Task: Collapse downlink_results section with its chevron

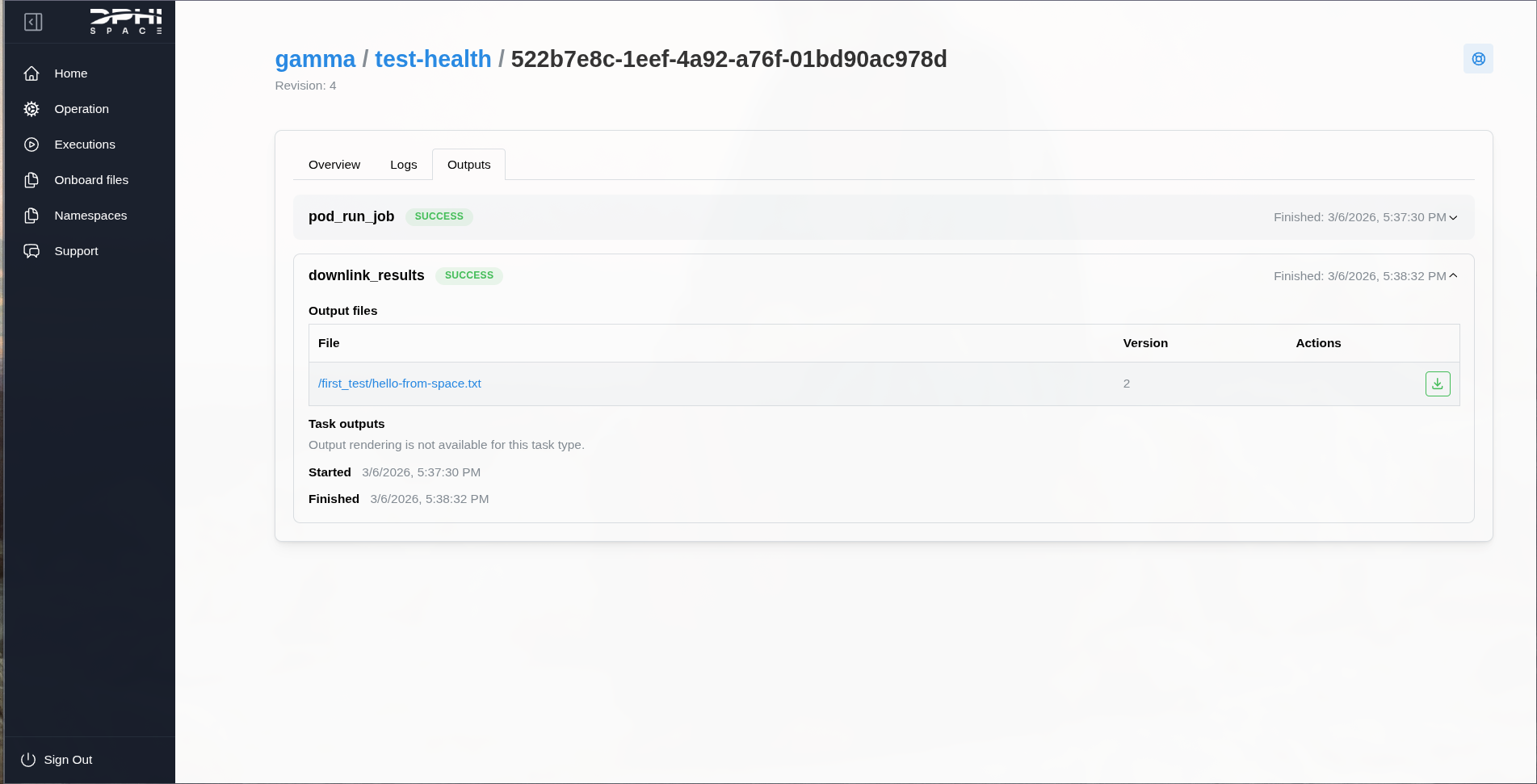Action: (1453, 276)
